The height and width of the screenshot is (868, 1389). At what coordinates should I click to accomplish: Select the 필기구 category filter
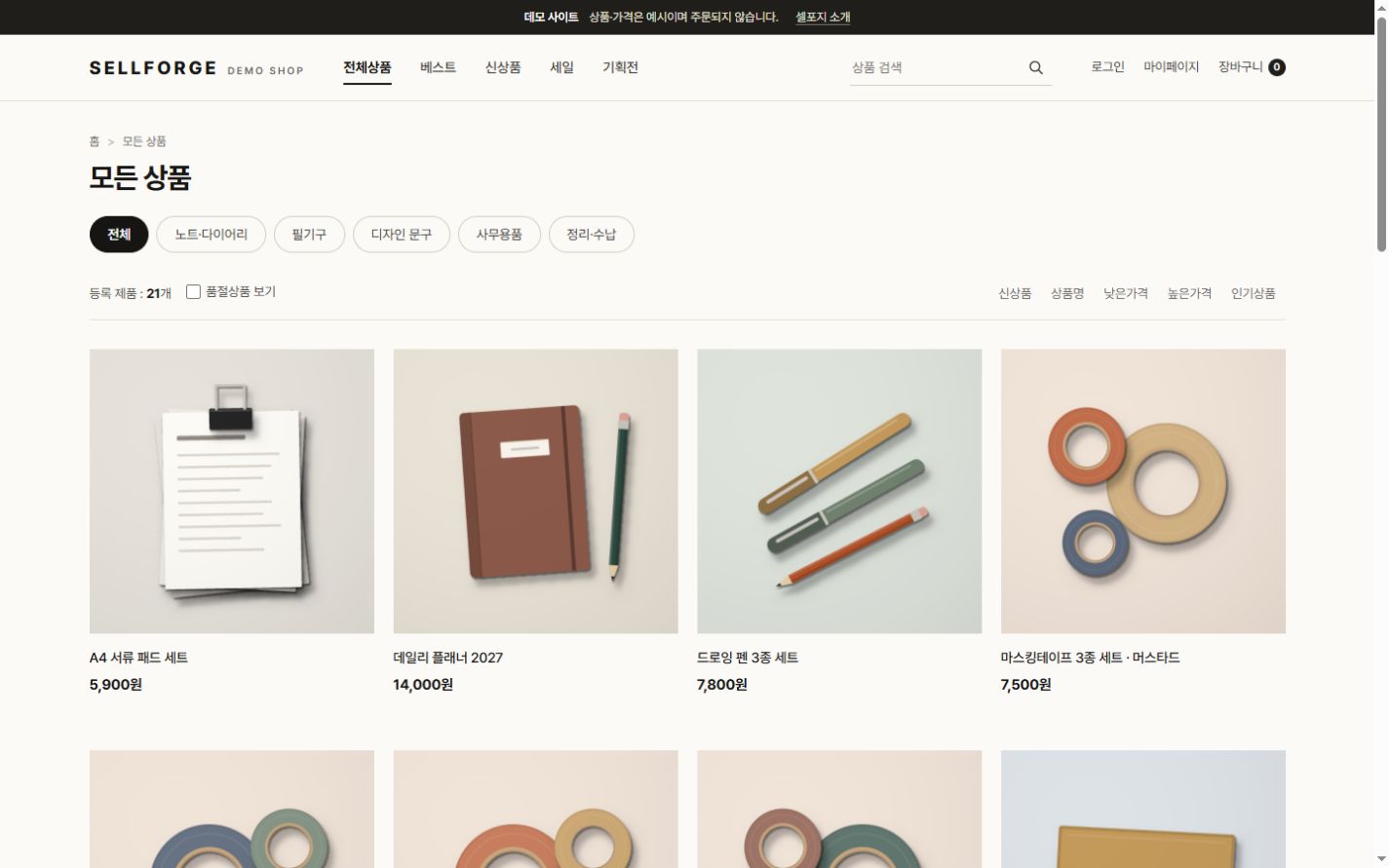(309, 234)
